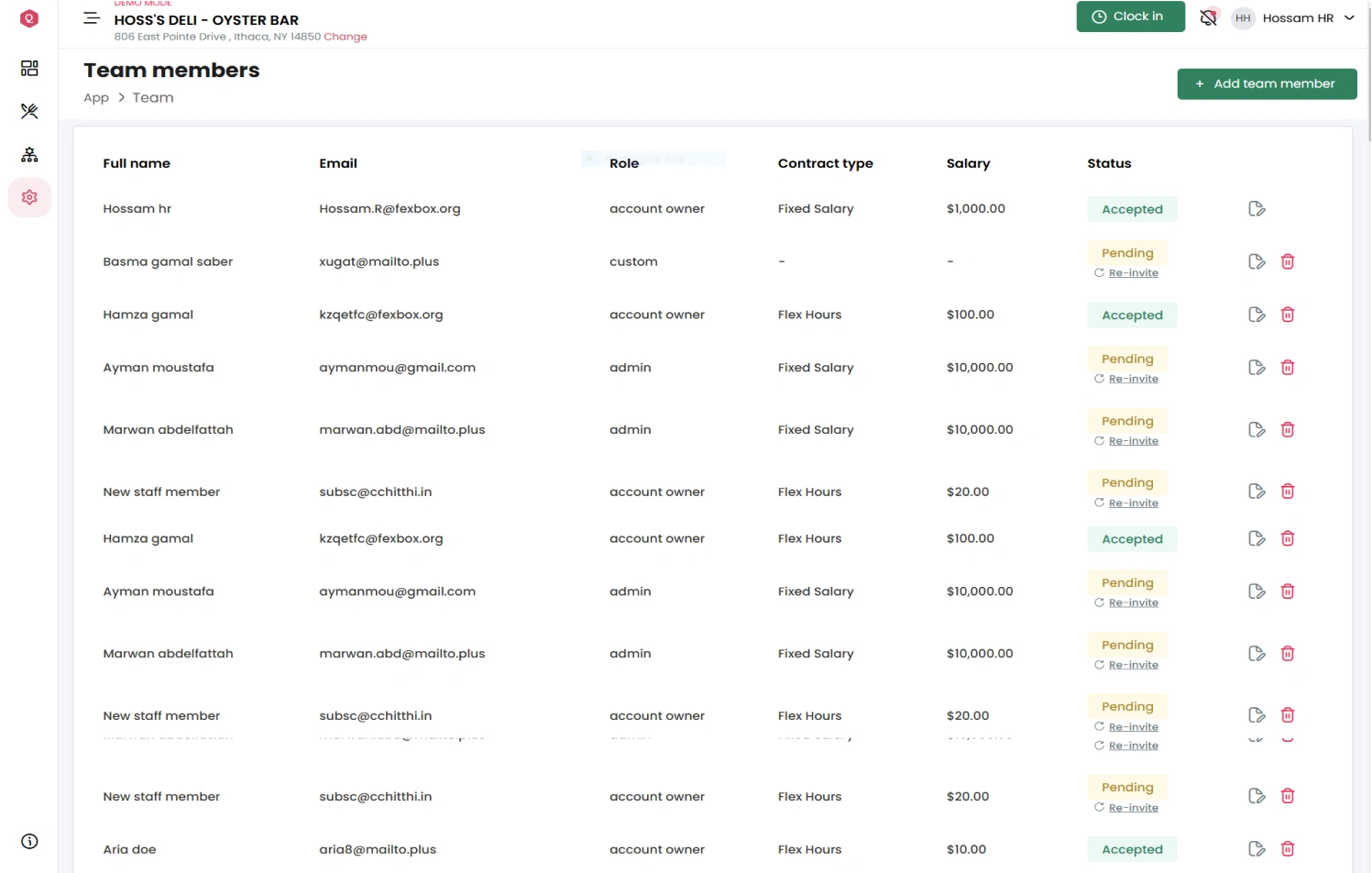The height and width of the screenshot is (873, 1372).
Task: Toggle the muted notifications bell icon
Action: pos(1209,17)
